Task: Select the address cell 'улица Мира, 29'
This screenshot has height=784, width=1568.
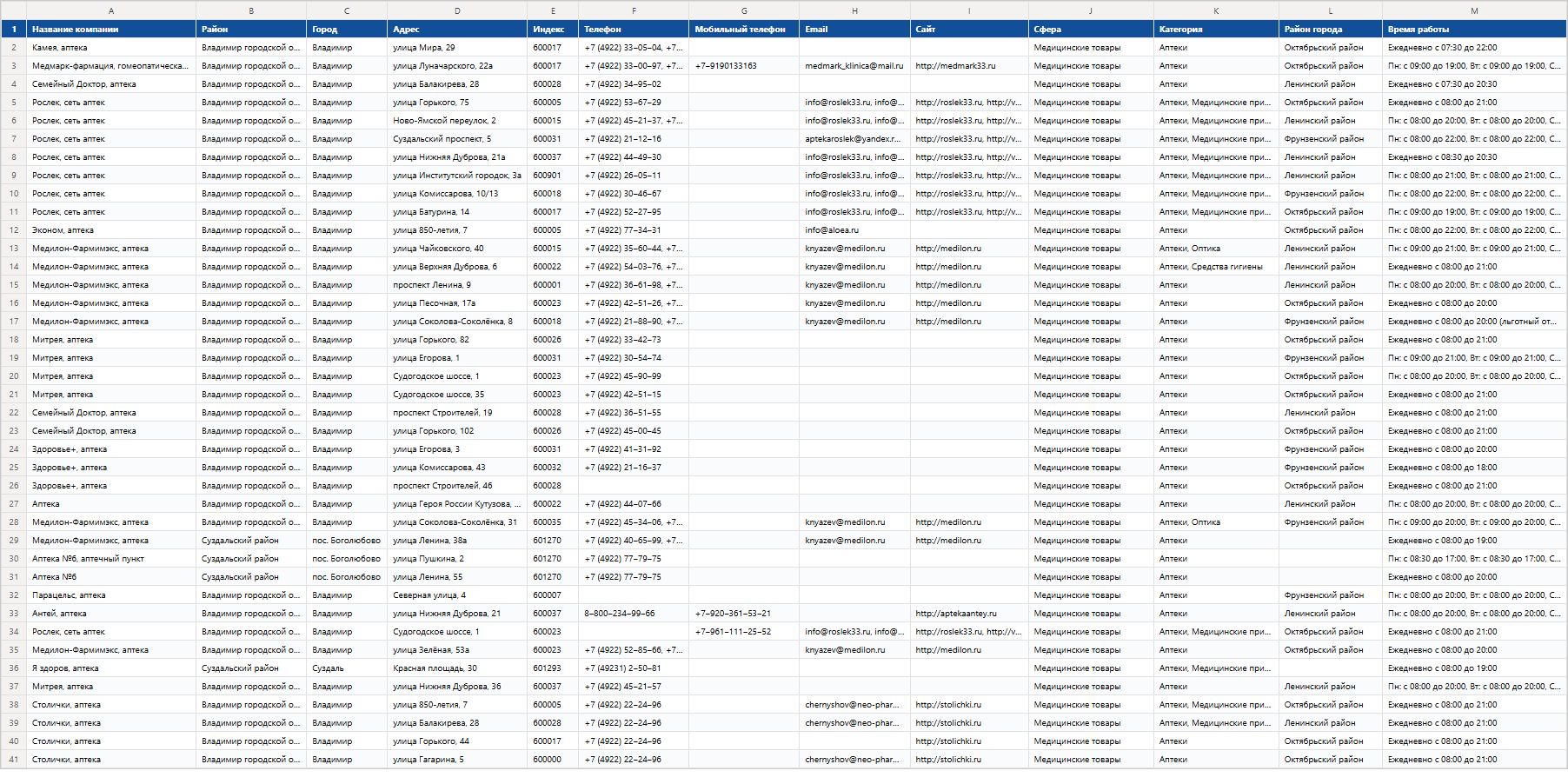Action: pos(457,48)
